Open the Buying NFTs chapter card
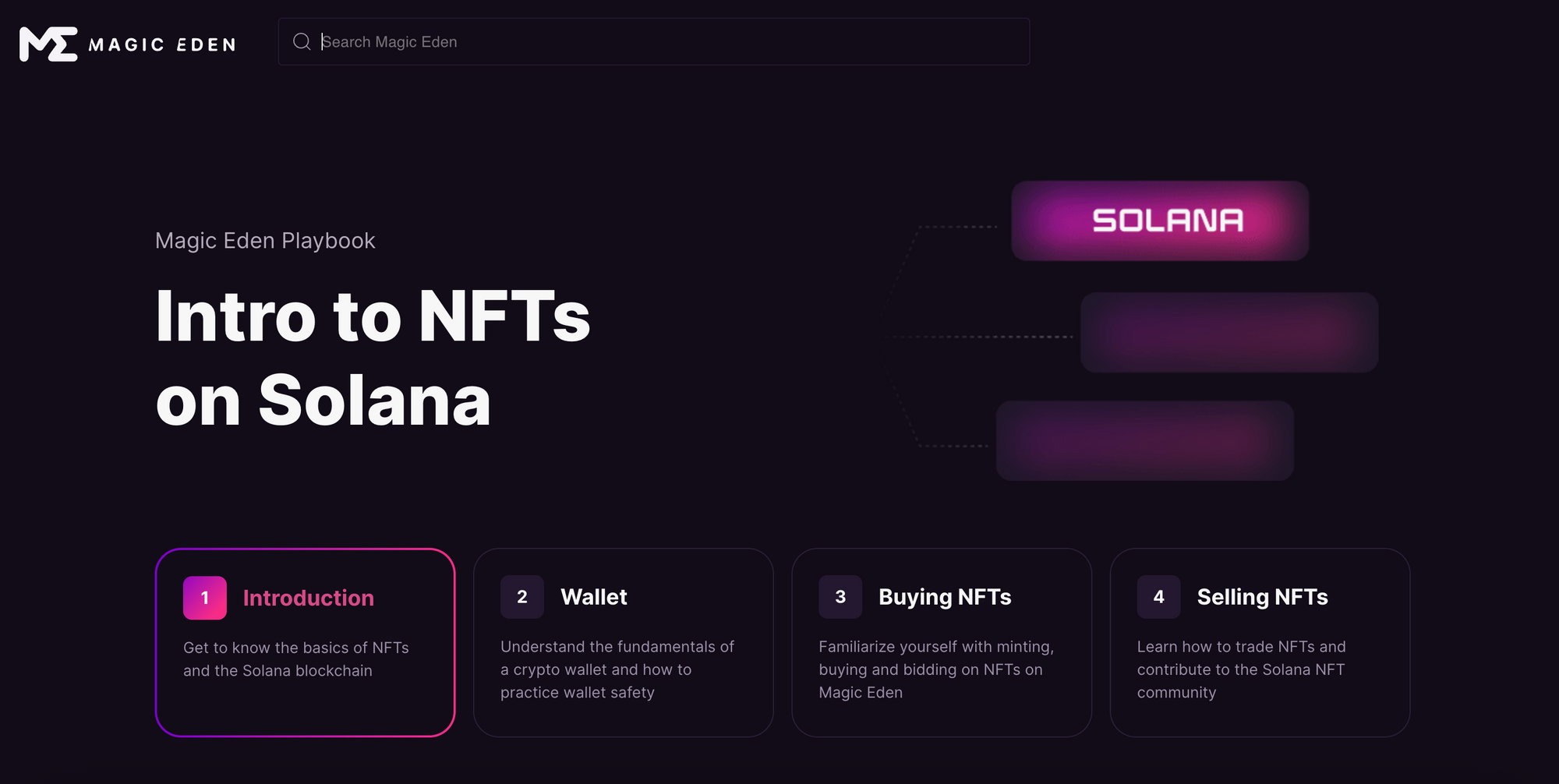This screenshot has width=1559, height=784. click(x=942, y=642)
